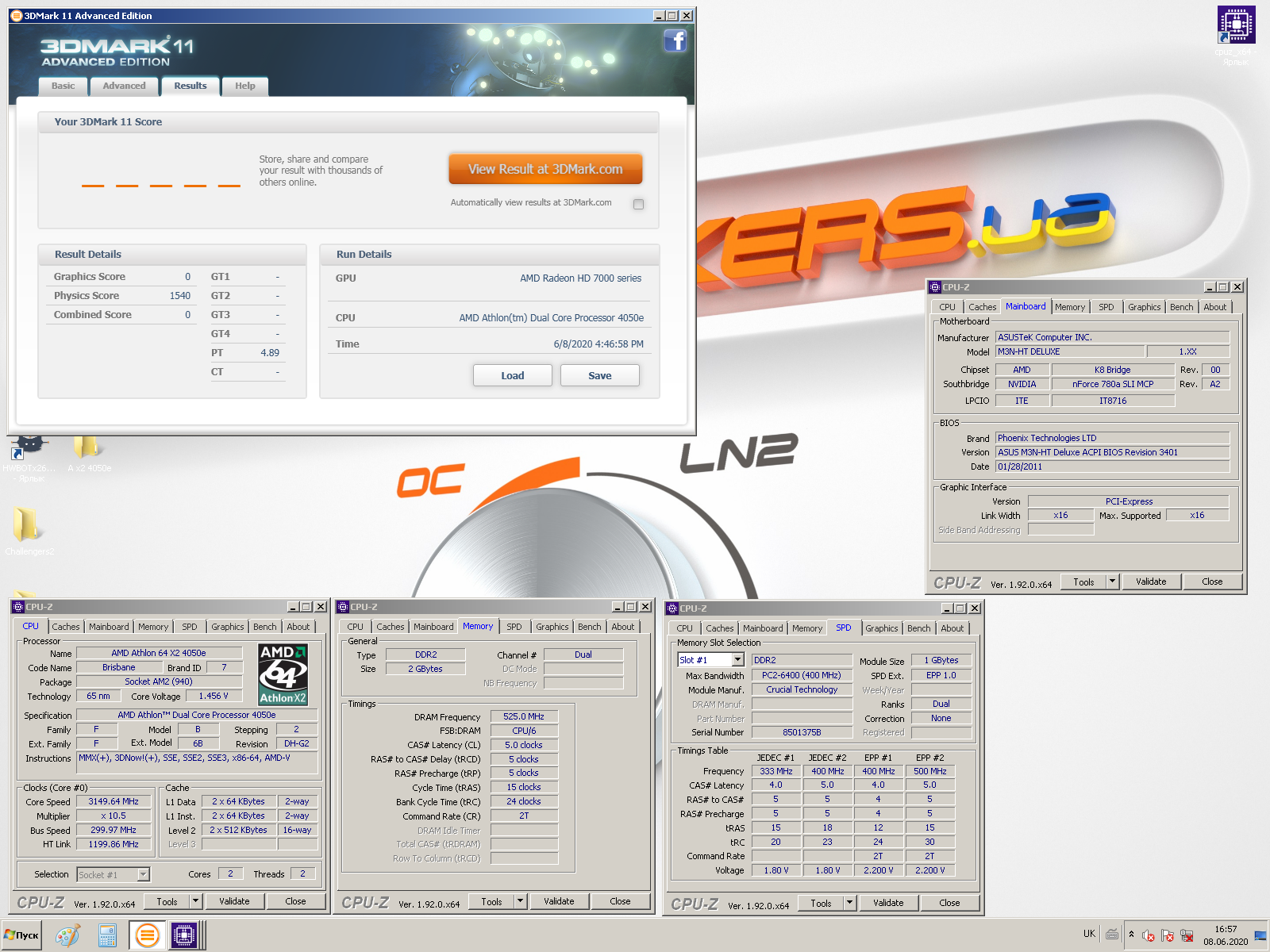Image resolution: width=1270 pixels, height=952 pixels.
Task: Open the Paint icon on the taskbar
Action: tap(67, 936)
